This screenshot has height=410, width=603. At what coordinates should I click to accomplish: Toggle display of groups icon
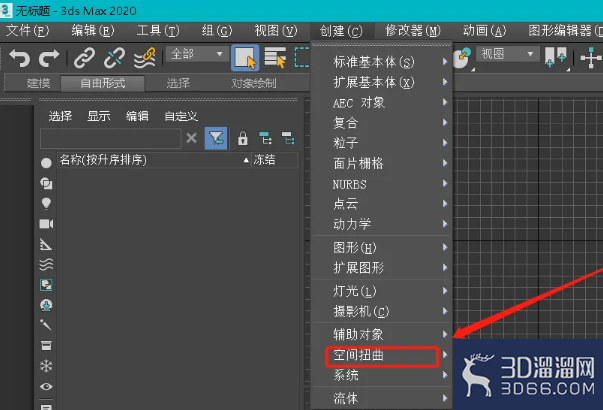tap(46, 285)
